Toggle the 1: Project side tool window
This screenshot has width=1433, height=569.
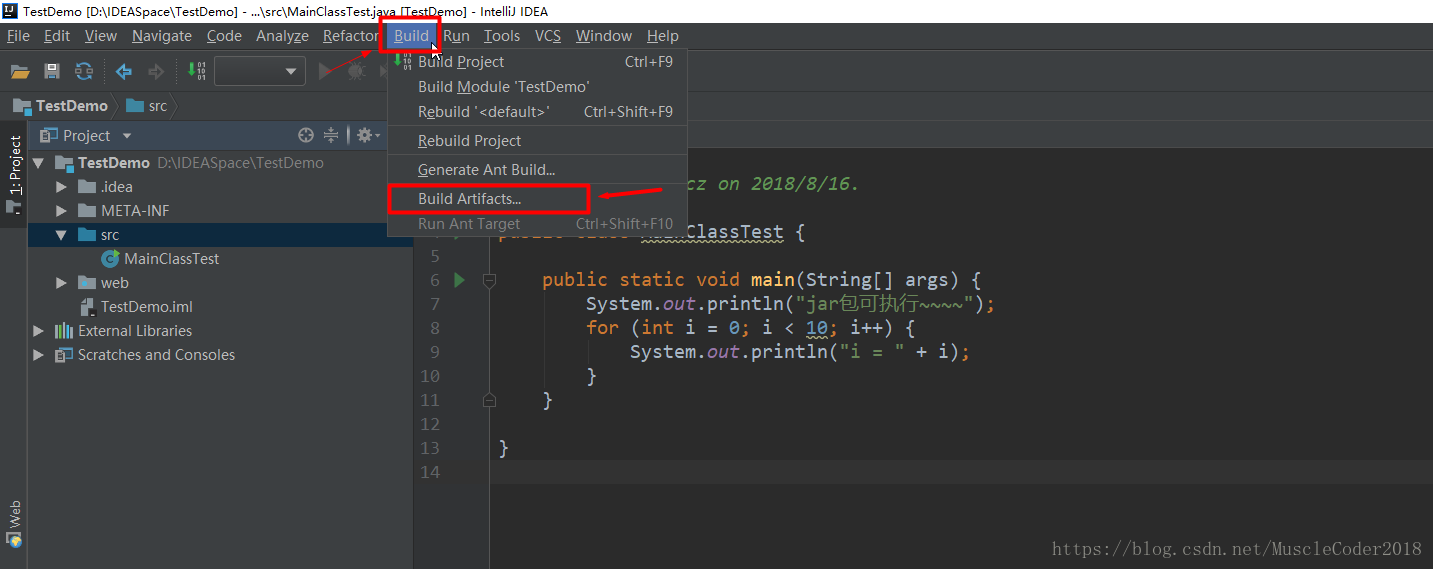14,174
